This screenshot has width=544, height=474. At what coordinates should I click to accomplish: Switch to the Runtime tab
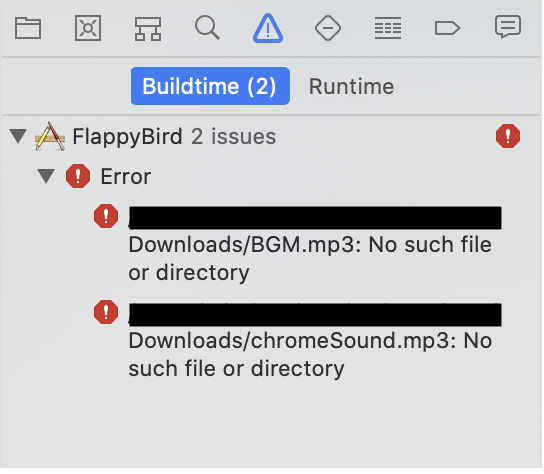(x=351, y=86)
